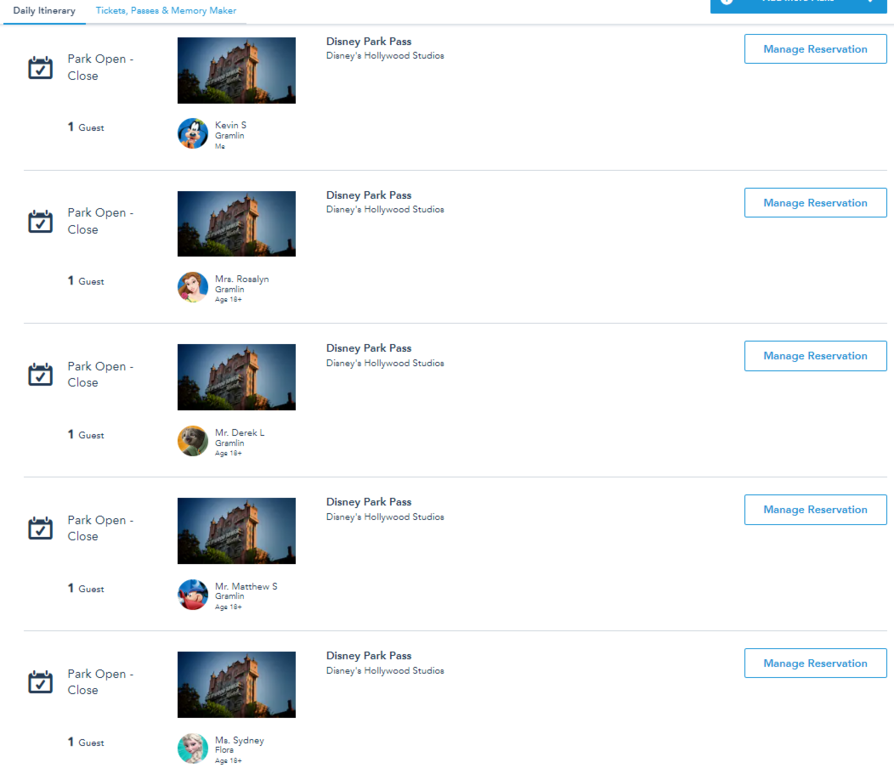The width and height of the screenshot is (894, 768).
Task: Click Disney's Hollywood Studios text in Mr. Matthew S reservation
Action: coord(385,517)
